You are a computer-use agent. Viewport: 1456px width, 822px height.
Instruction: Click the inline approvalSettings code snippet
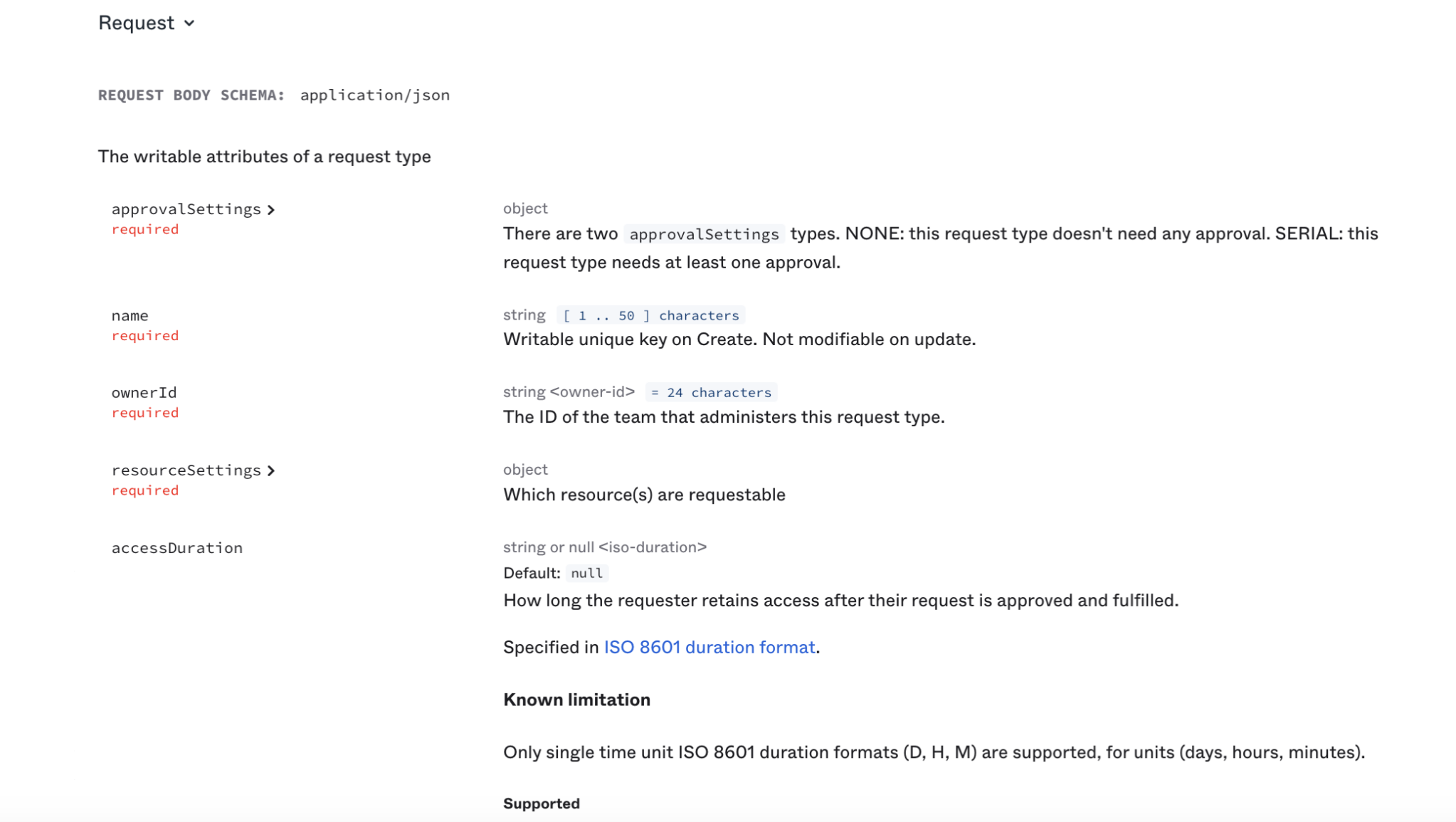[x=704, y=234]
